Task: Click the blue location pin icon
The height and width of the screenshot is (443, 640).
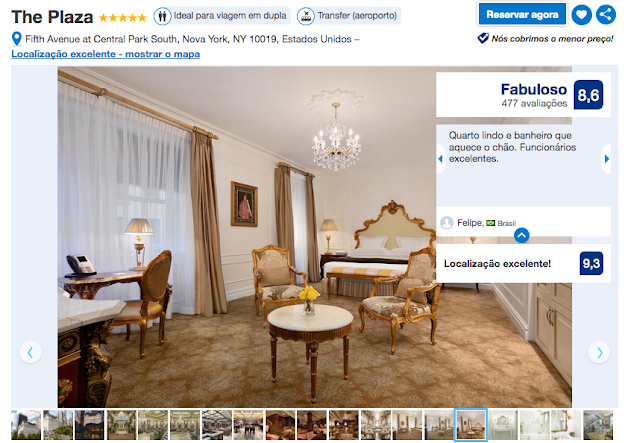Action: [x=16, y=39]
